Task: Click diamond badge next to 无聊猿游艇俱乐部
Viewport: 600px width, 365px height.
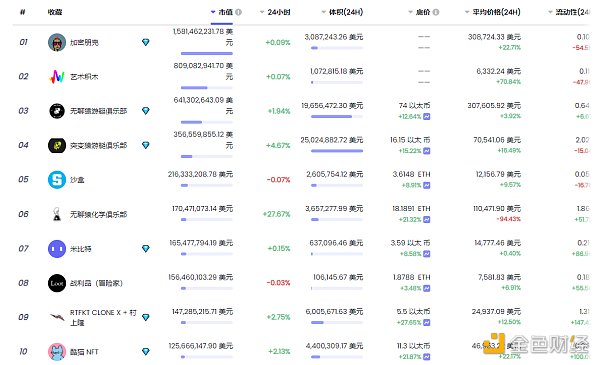Action: point(145,111)
